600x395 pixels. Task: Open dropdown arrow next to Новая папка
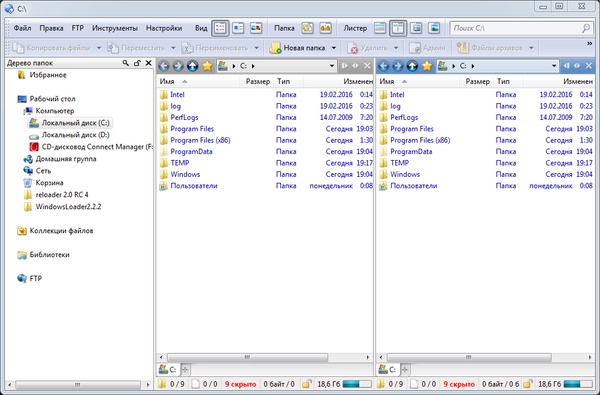334,48
